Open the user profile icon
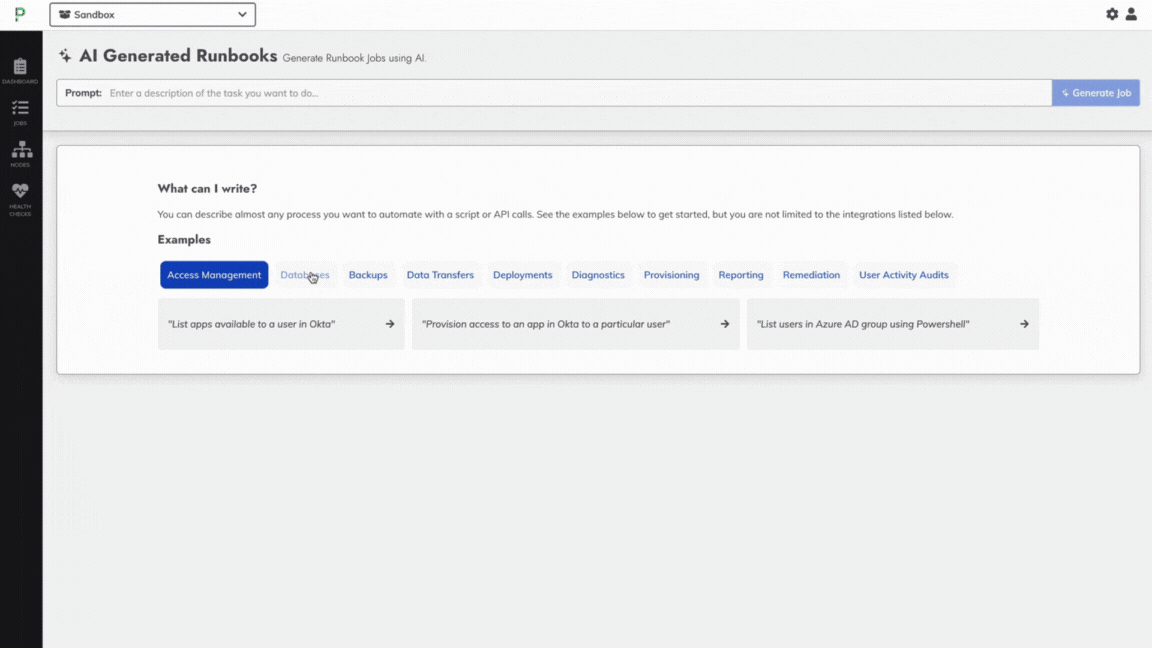 (x=1131, y=14)
